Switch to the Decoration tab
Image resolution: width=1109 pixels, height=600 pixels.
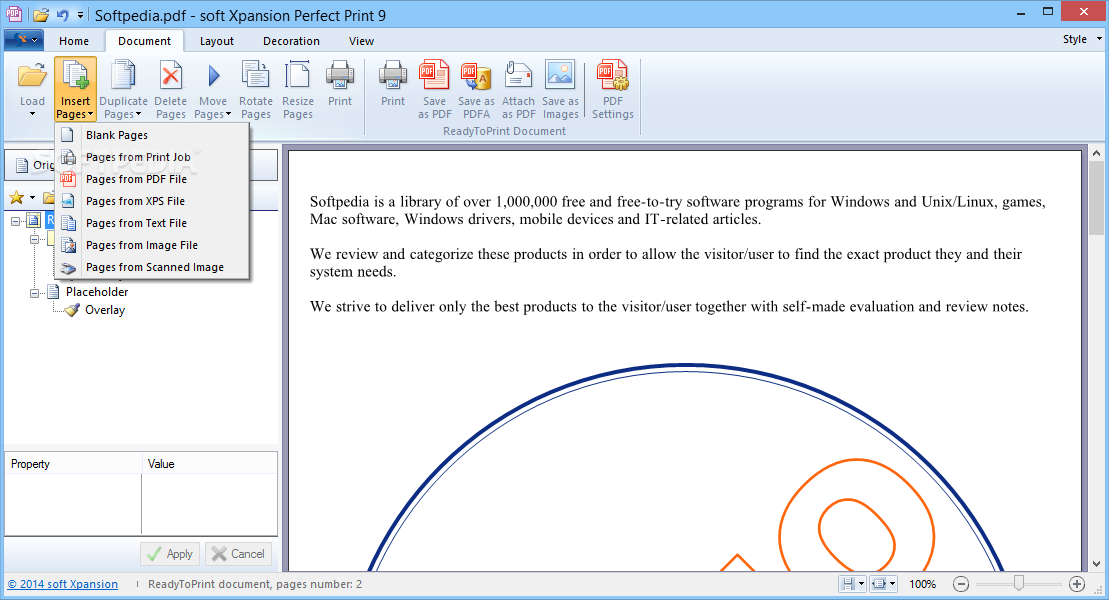(x=291, y=41)
